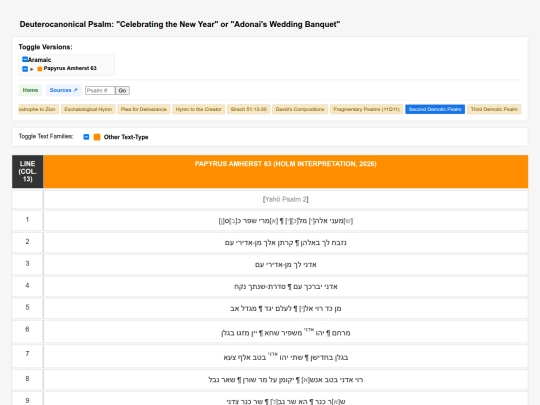Click line number 6 cell
540x405 pixels.
28,331
